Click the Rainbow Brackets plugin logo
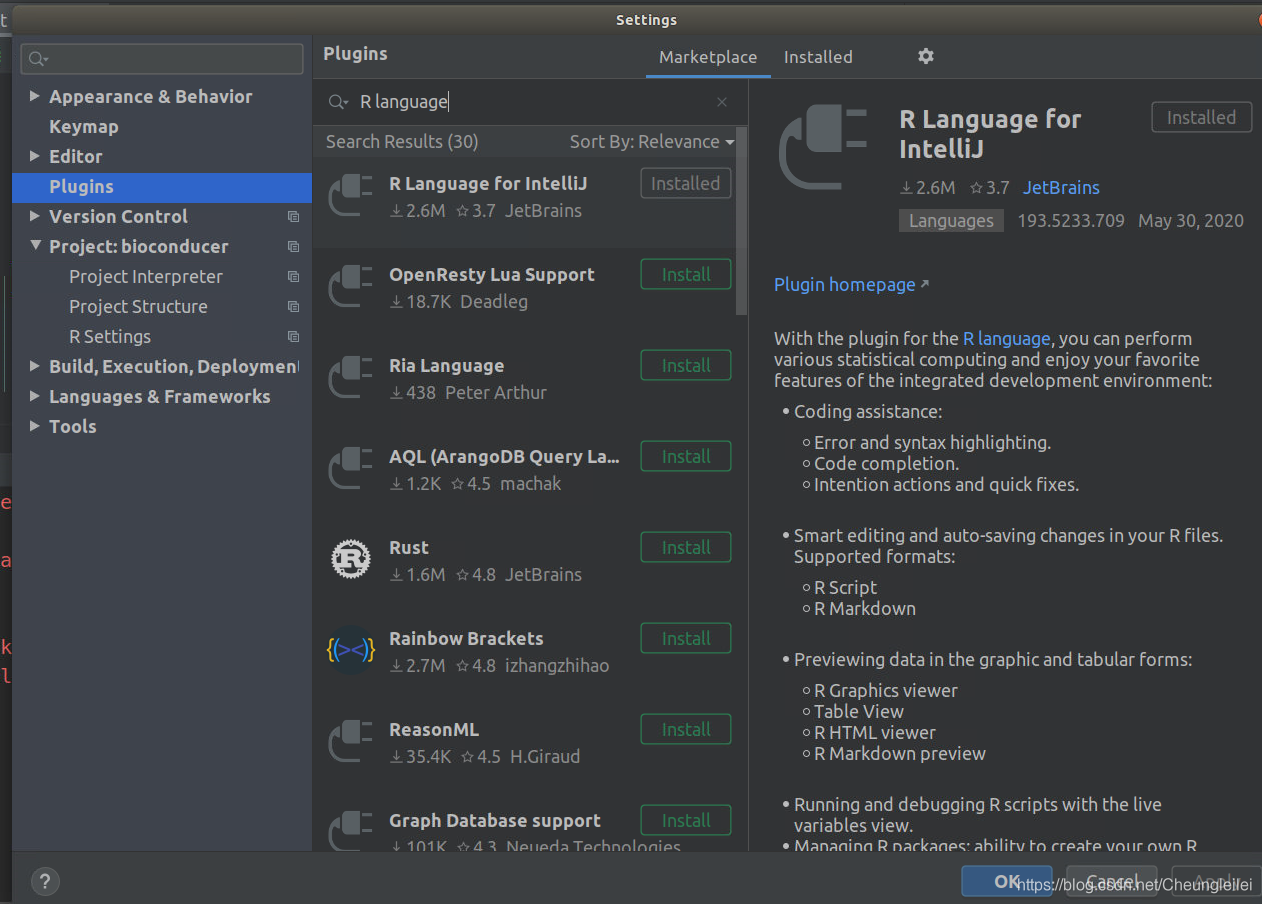Viewport: 1262px width, 904px height. (351, 650)
